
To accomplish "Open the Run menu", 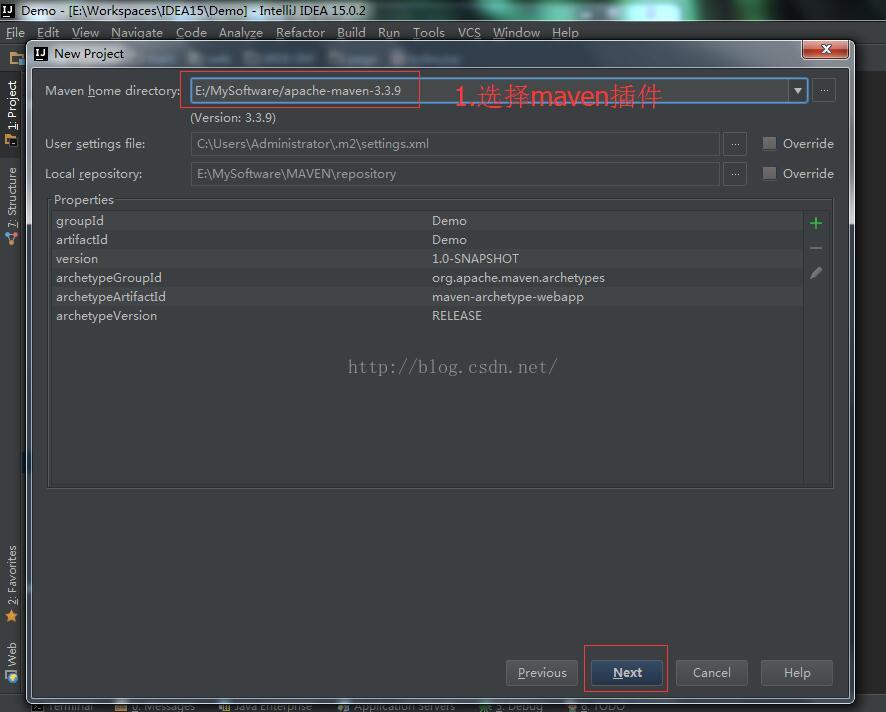I will tap(389, 33).
